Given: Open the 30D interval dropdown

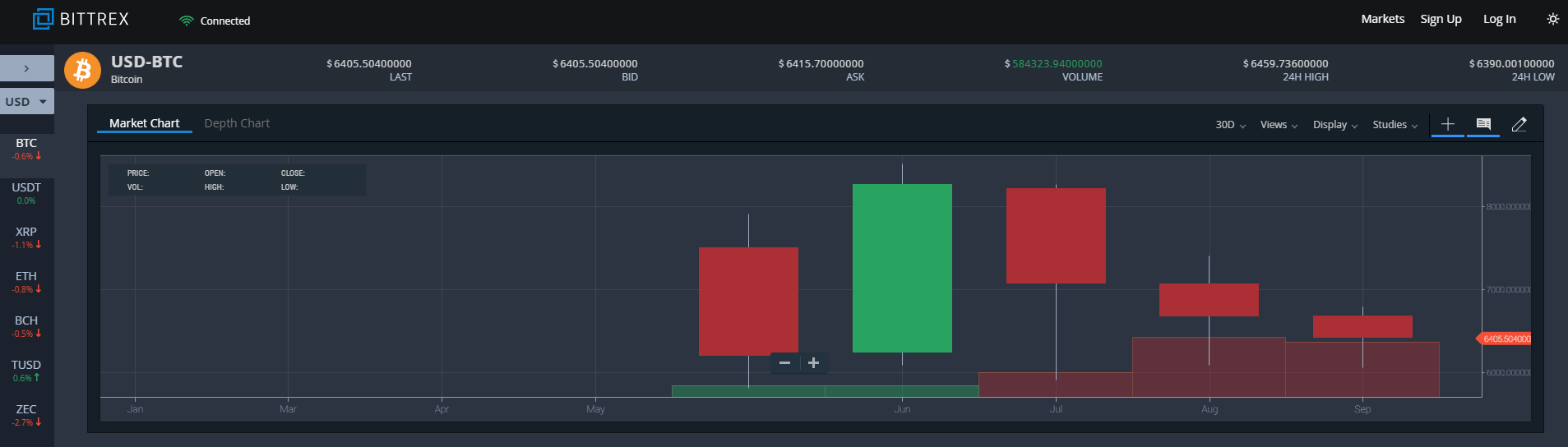Looking at the screenshot, I should (x=1230, y=125).
